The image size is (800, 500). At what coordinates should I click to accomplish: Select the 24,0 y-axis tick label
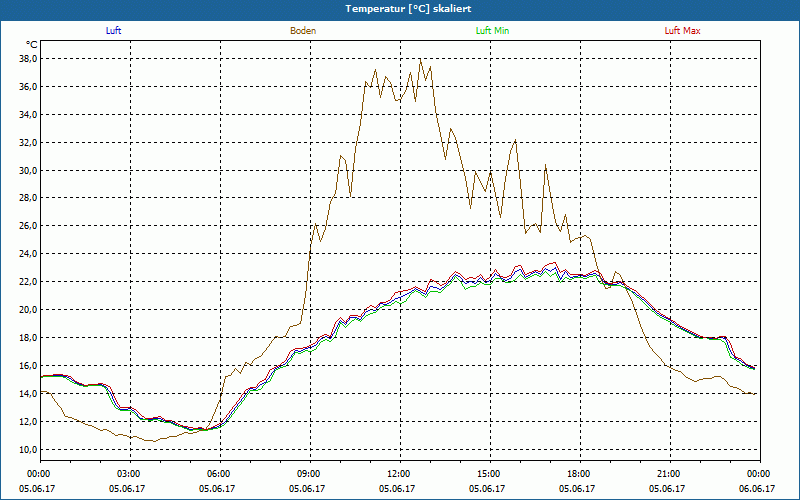tap(26, 254)
